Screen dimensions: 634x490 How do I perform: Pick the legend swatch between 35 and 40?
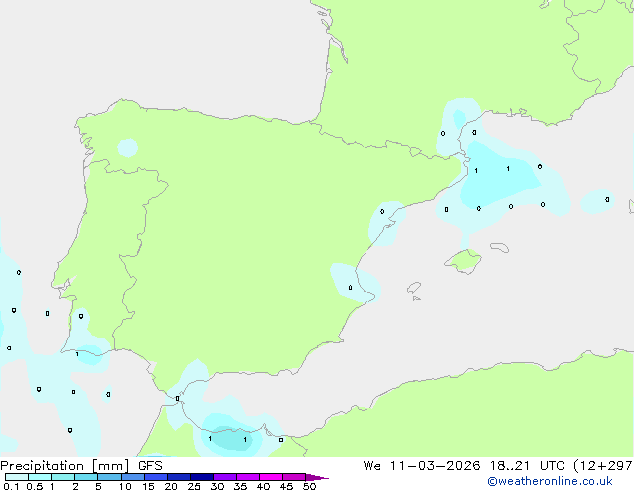248,477
